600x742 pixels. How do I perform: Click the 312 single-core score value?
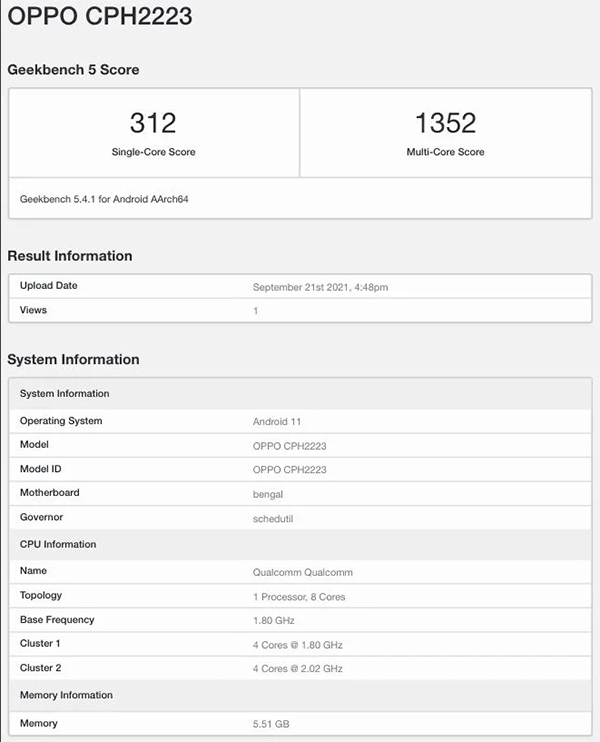pos(153,123)
